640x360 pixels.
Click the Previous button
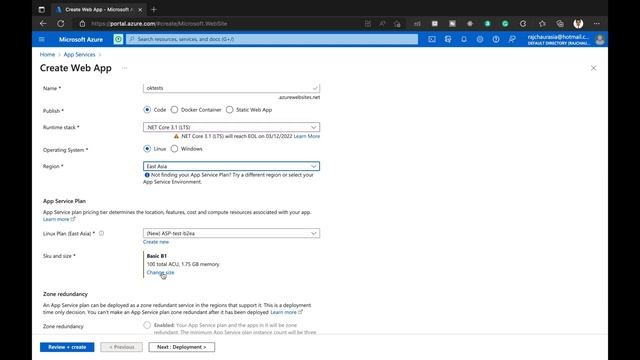pyautogui.click(x=122, y=347)
